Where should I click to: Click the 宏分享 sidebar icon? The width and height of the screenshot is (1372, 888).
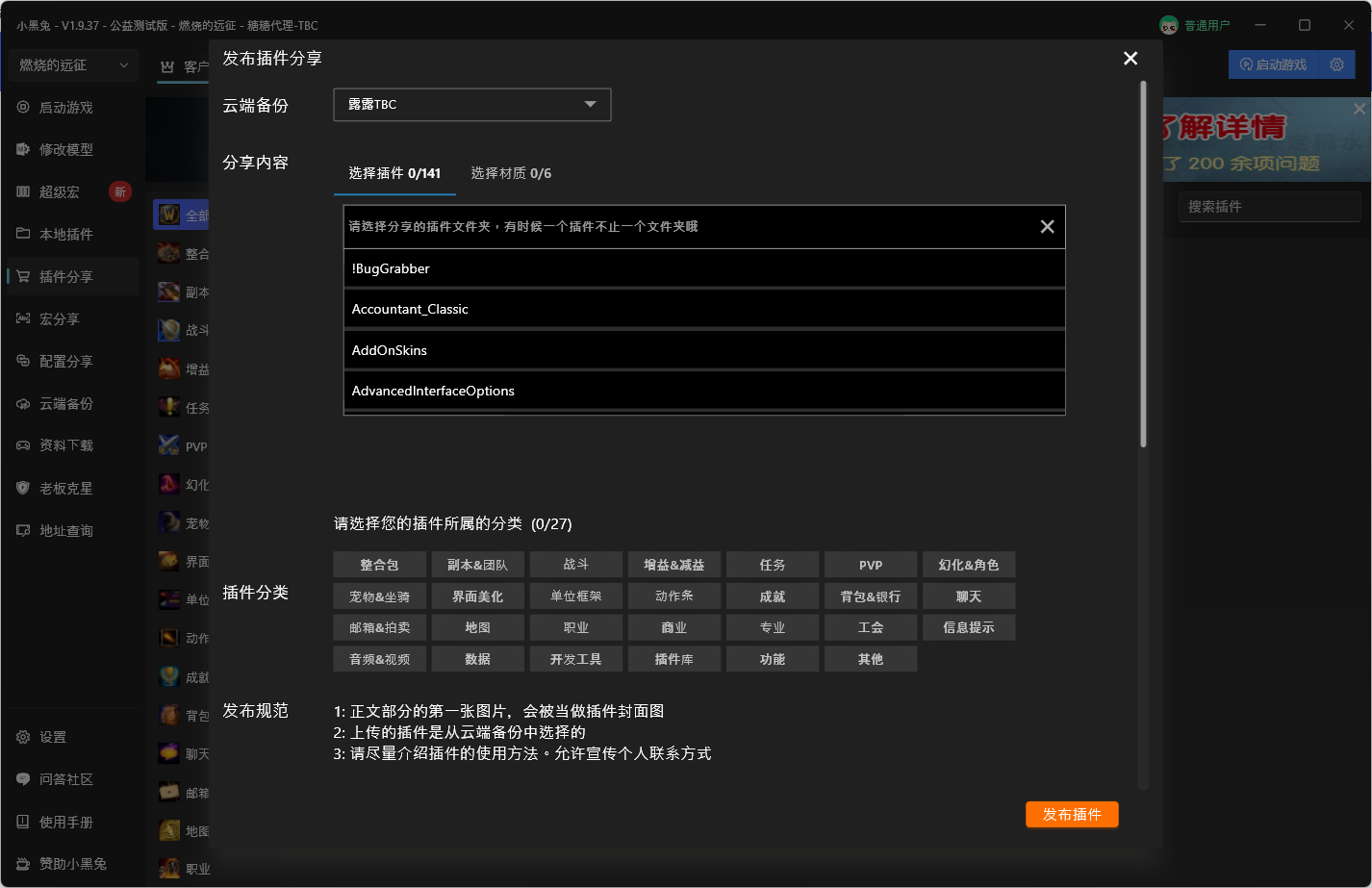[23, 318]
